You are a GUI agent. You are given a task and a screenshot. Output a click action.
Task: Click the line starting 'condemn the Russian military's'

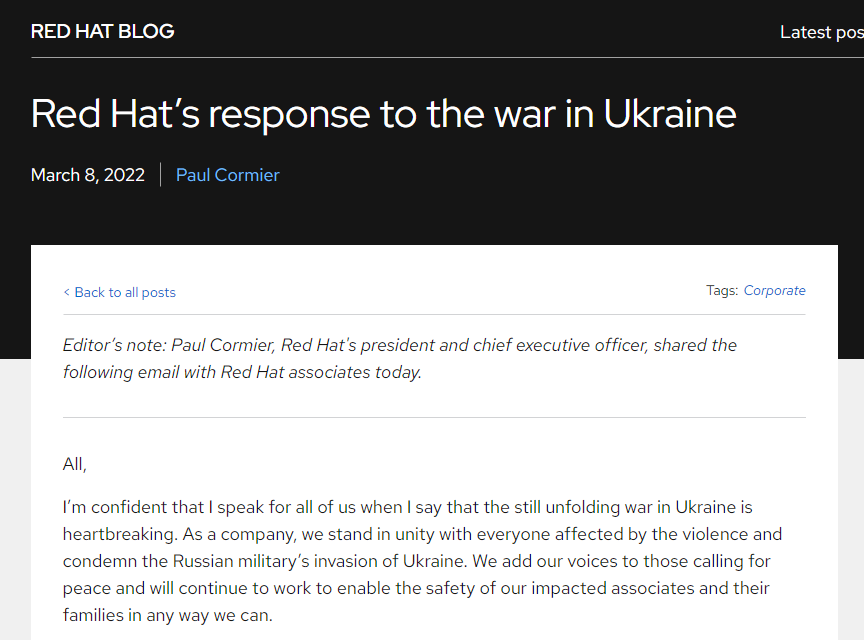[x=417, y=561]
